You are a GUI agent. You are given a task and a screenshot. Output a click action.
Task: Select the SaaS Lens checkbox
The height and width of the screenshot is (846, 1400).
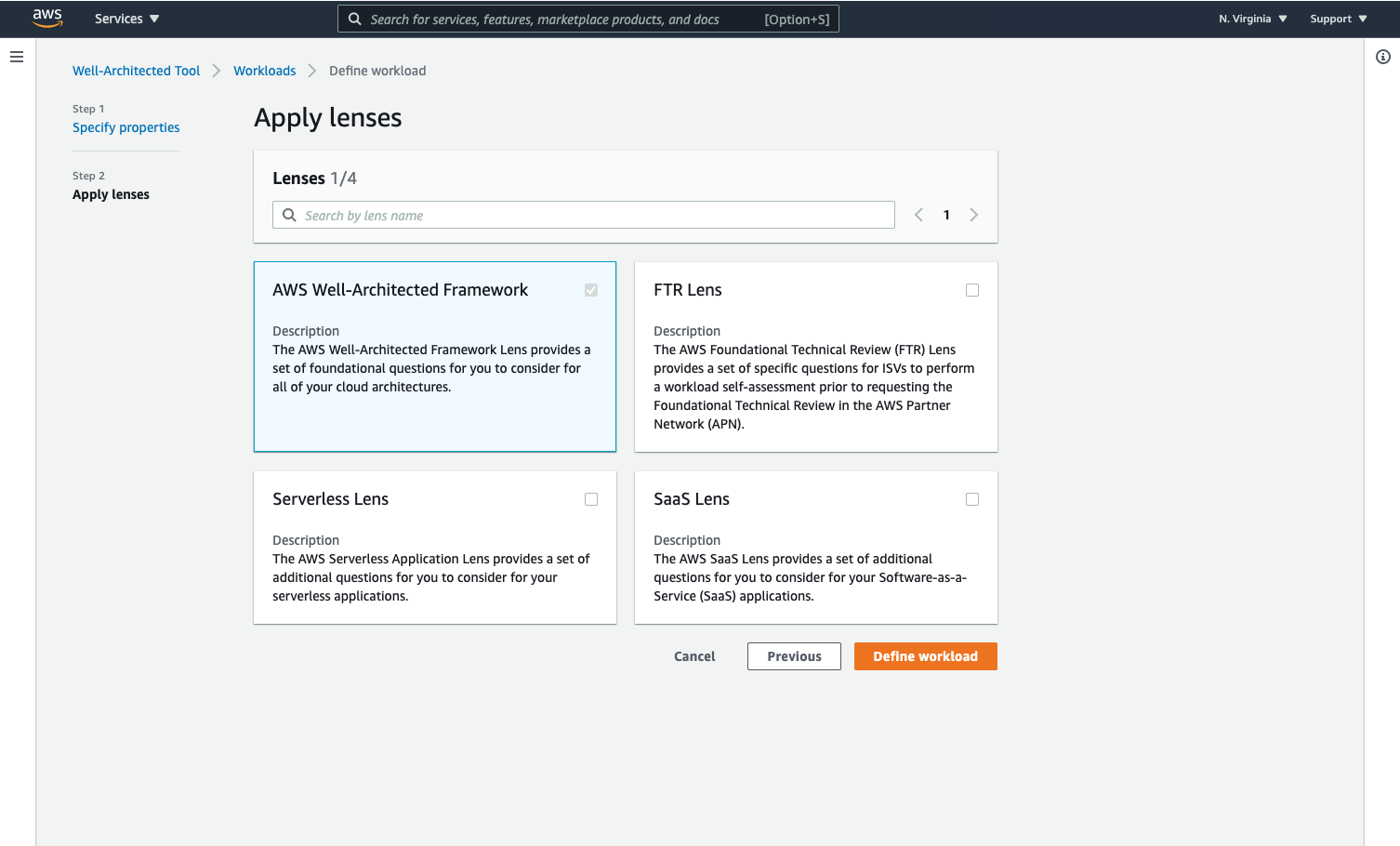coord(972,499)
